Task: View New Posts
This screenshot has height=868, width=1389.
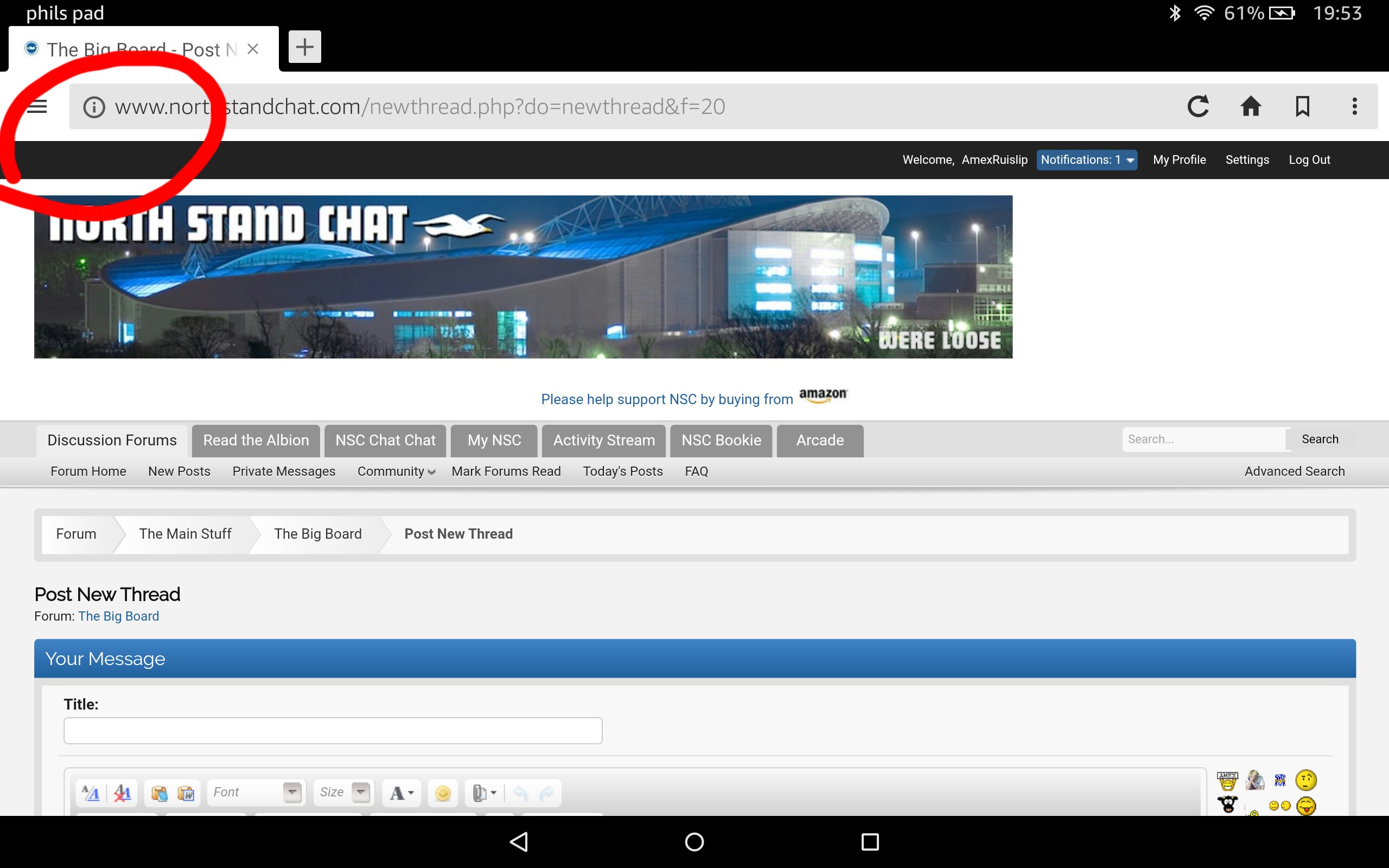Action: 179,471
